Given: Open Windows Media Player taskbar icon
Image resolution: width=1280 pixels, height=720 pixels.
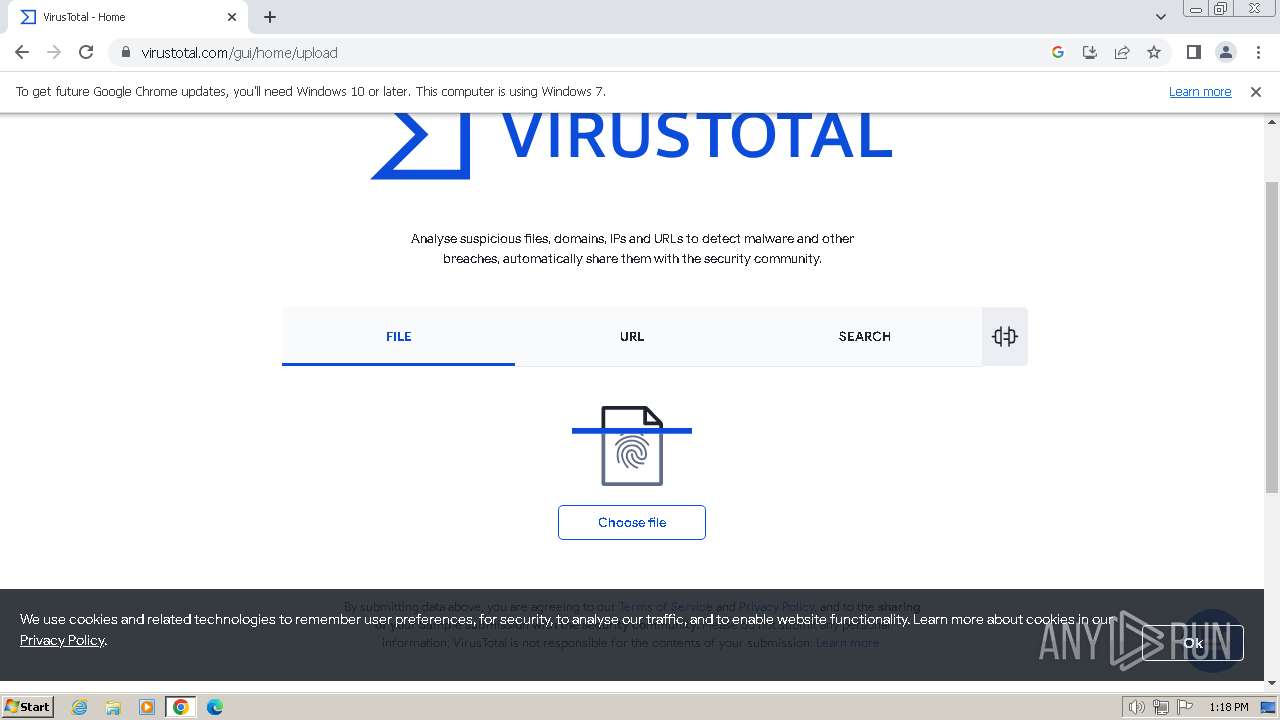Looking at the screenshot, I should pos(147,707).
